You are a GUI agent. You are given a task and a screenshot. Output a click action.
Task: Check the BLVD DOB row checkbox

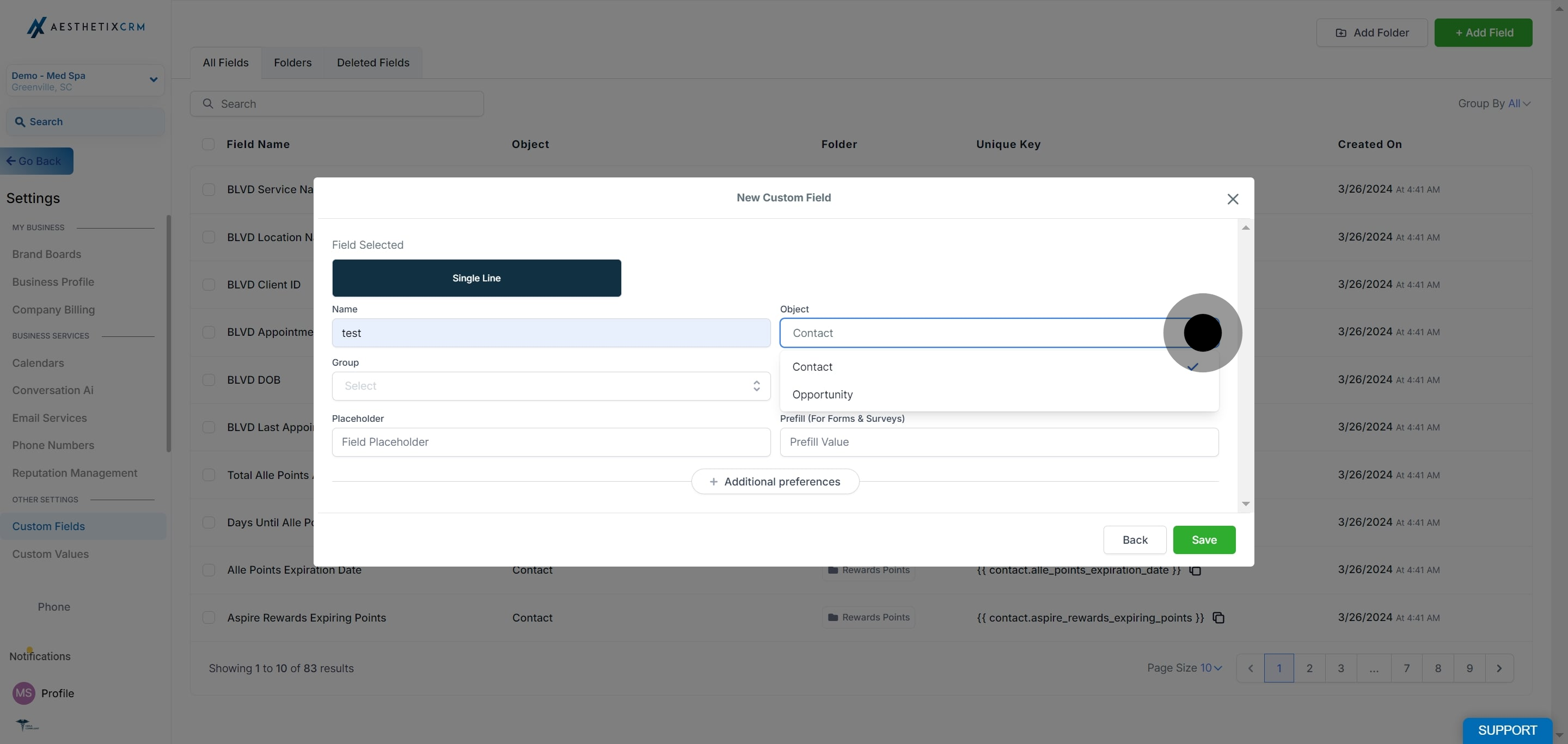[209, 379]
